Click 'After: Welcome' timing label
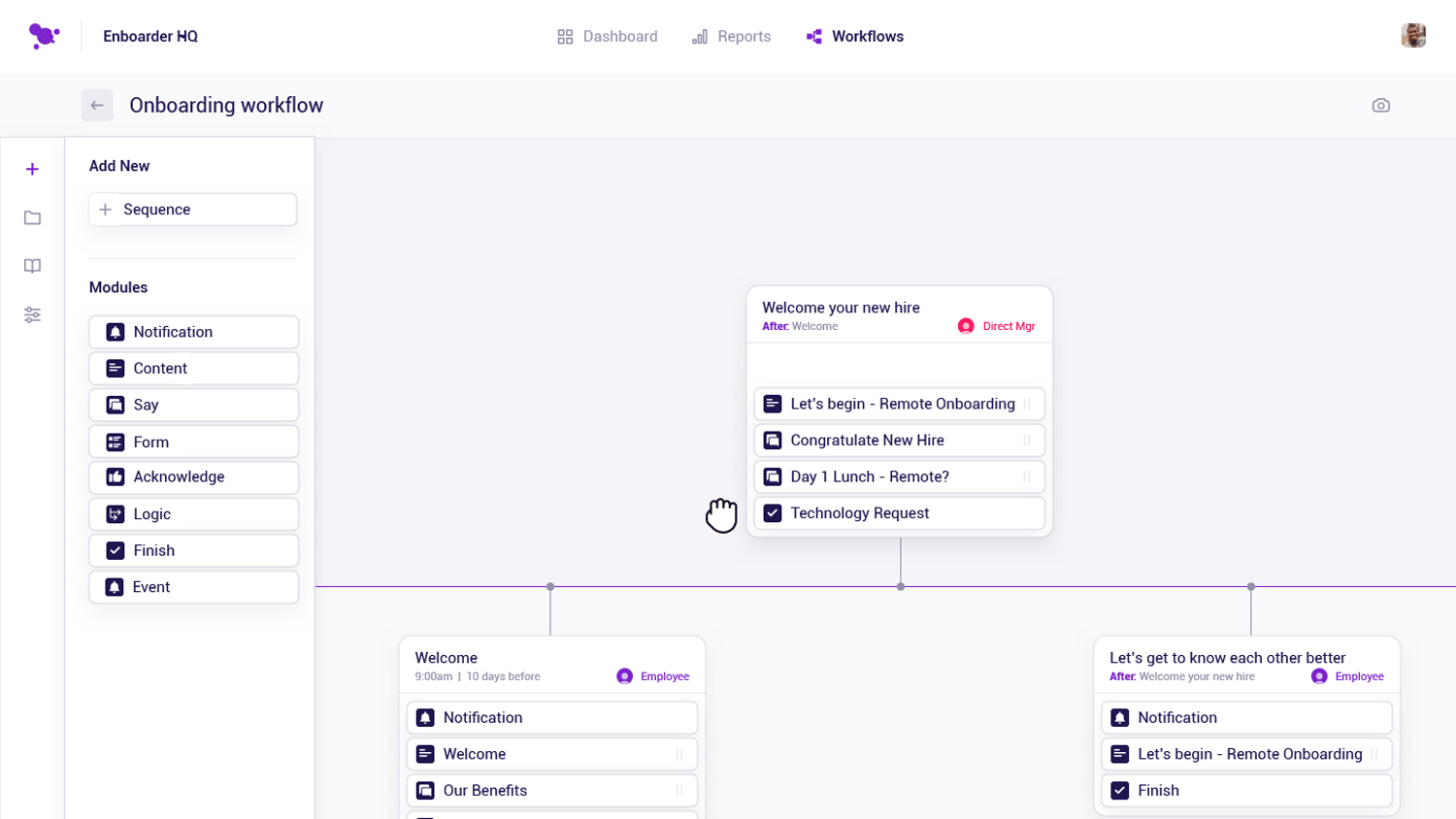This screenshot has width=1456, height=819. coord(800,327)
